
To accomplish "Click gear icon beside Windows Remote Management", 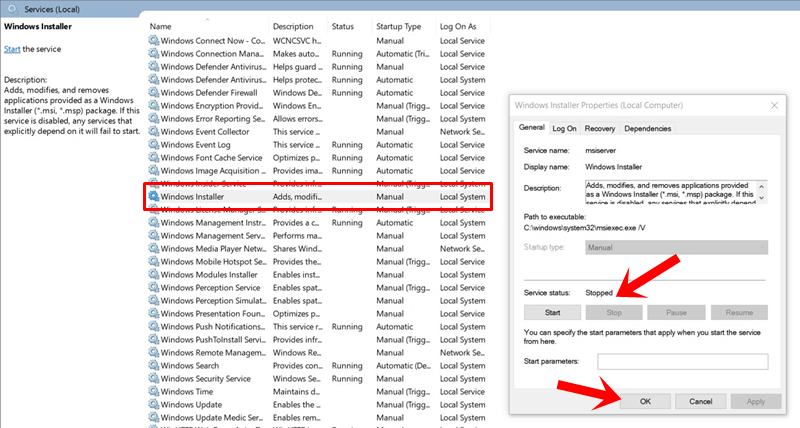I will (x=154, y=353).
